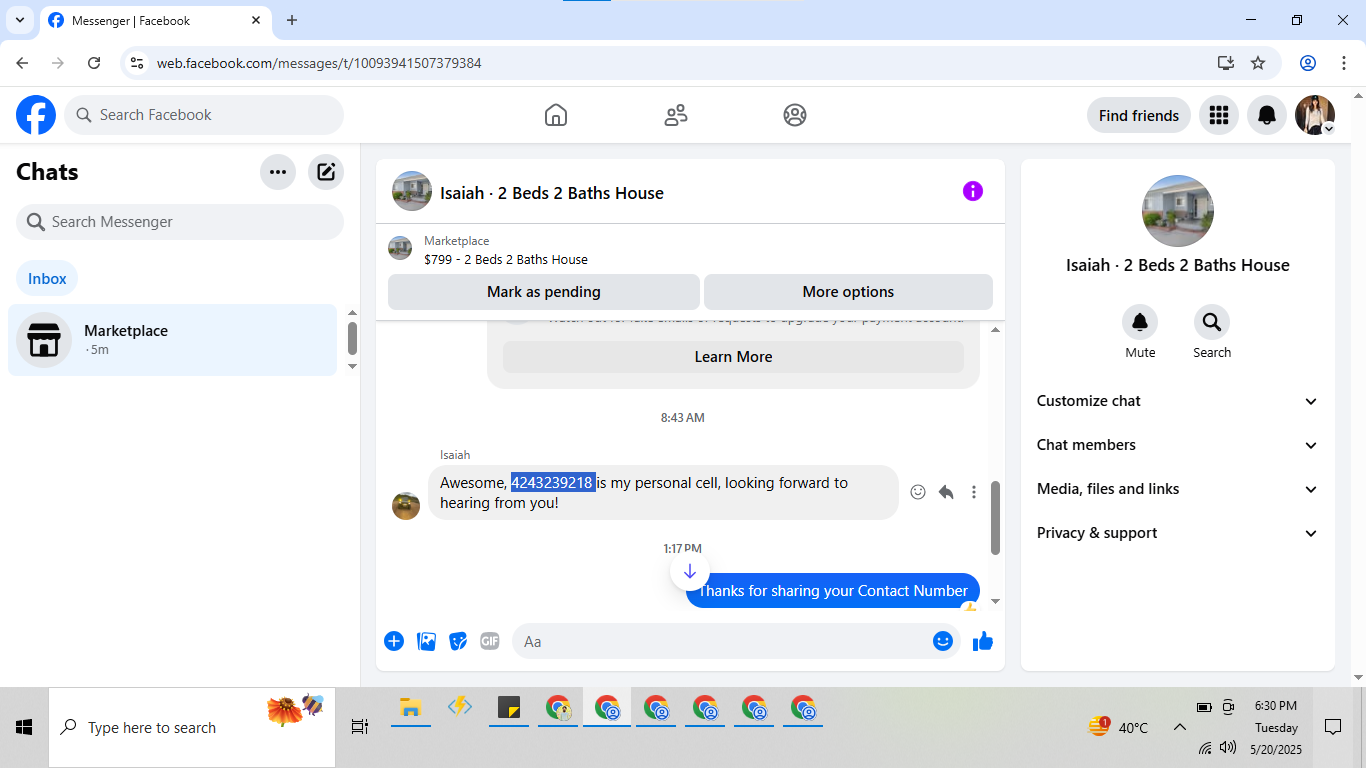Start a new message with compose icon

(326, 172)
